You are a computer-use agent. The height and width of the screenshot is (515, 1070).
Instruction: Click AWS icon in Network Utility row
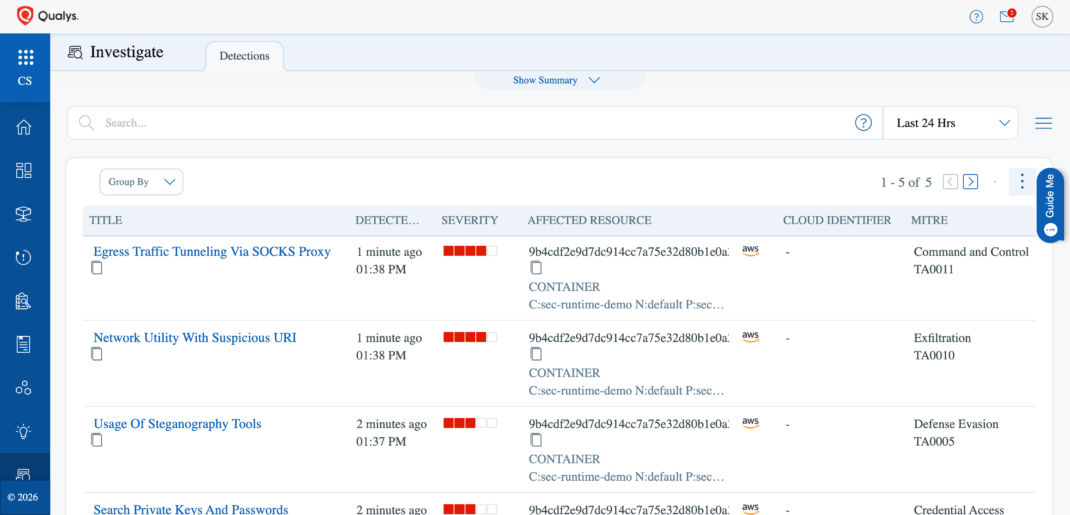tap(750, 337)
